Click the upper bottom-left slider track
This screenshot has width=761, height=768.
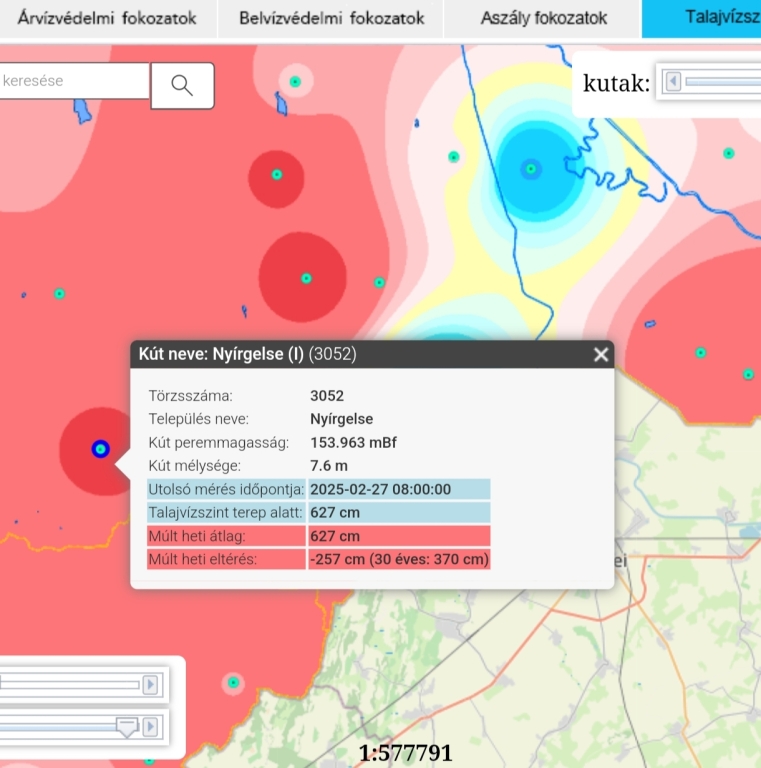tap(70, 685)
